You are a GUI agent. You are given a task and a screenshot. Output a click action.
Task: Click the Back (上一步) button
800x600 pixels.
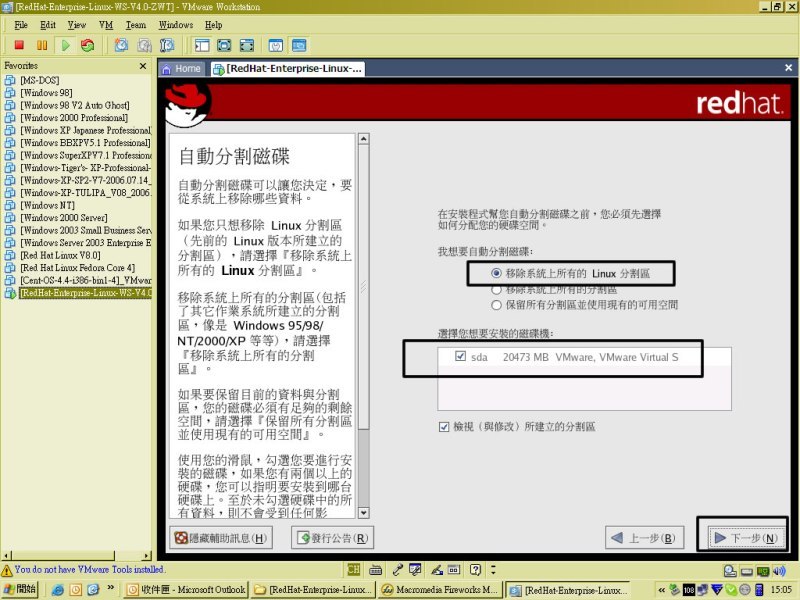644,538
